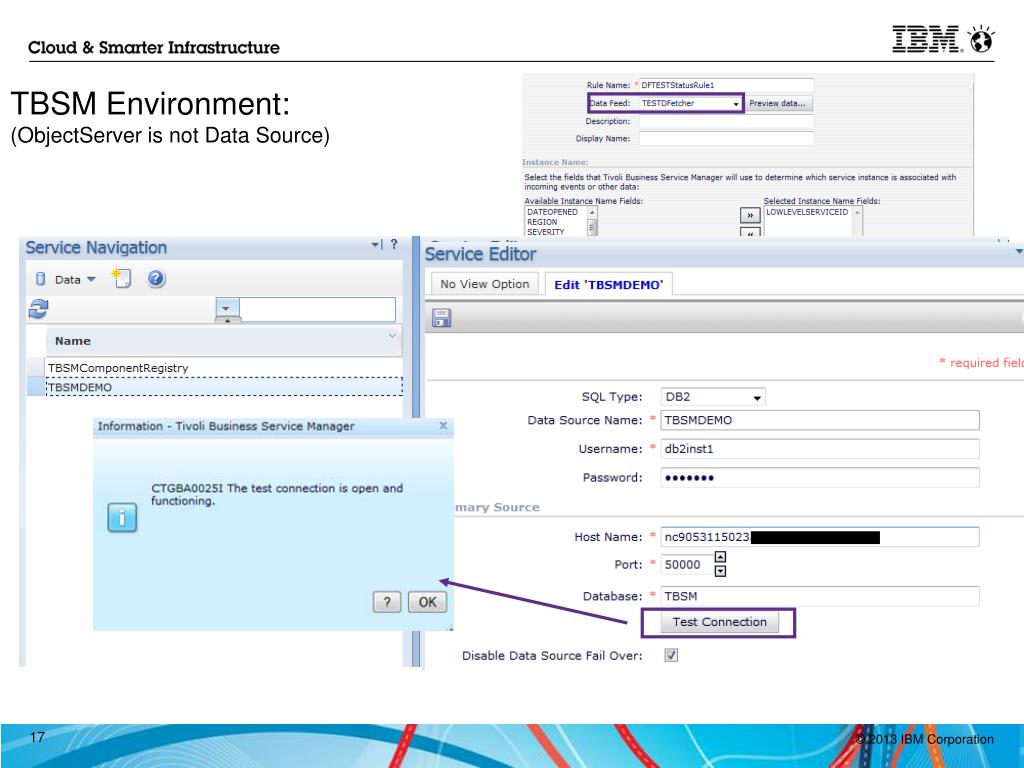
Task: Click the dialog help '?' button
Action: pos(387,602)
